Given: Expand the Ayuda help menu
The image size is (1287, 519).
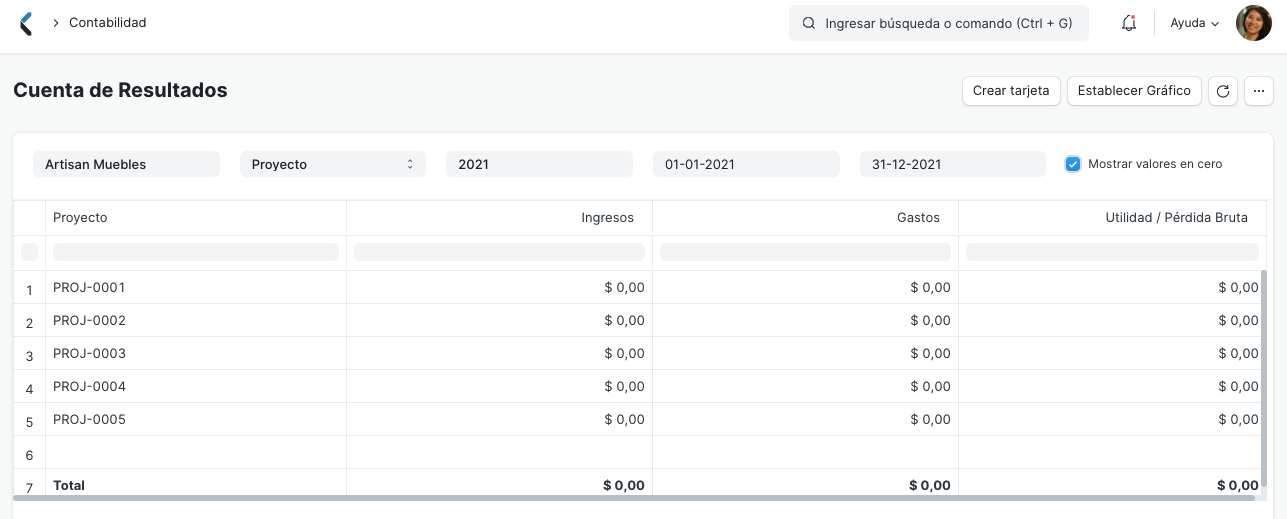Looking at the screenshot, I should click(1195, 23).
